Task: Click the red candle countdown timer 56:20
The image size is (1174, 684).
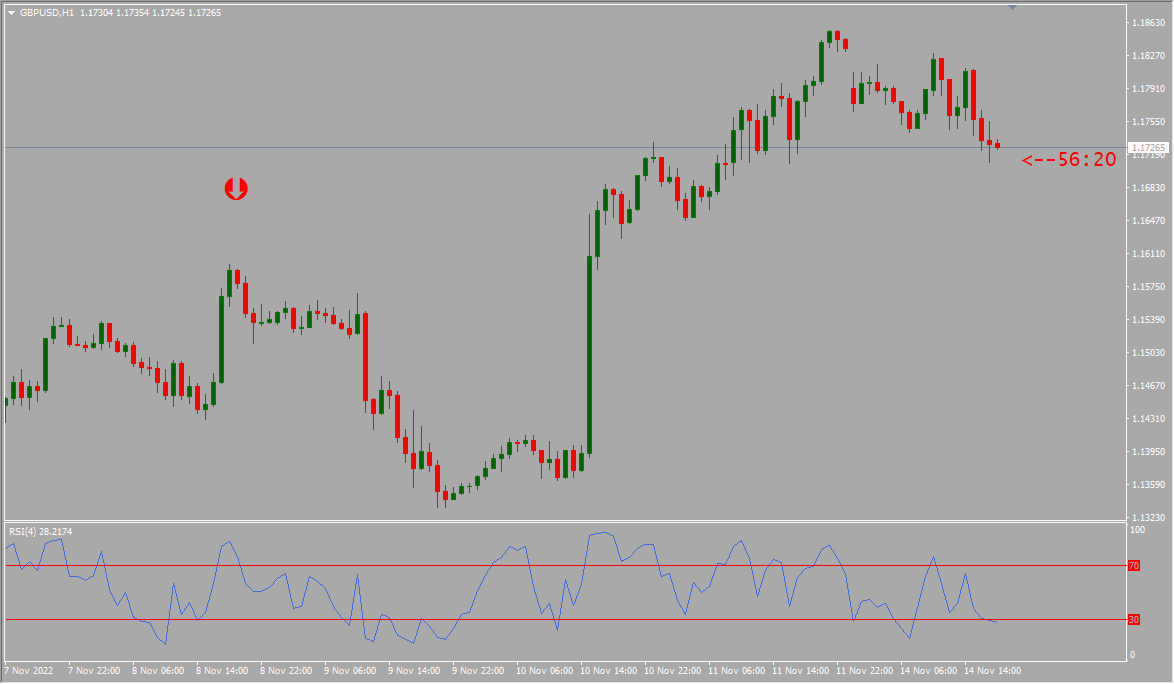Action: click(1069, 159)
